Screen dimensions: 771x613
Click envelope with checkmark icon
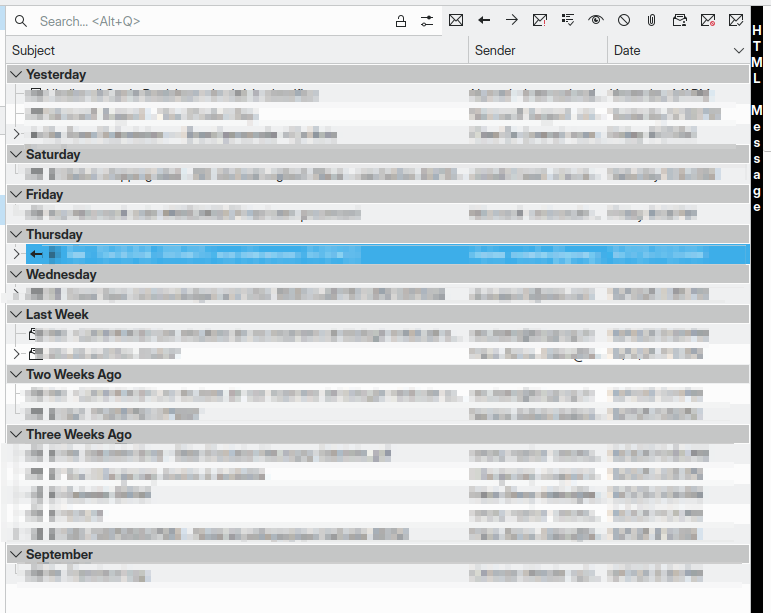pyautogui.click(x=736, y=20)
